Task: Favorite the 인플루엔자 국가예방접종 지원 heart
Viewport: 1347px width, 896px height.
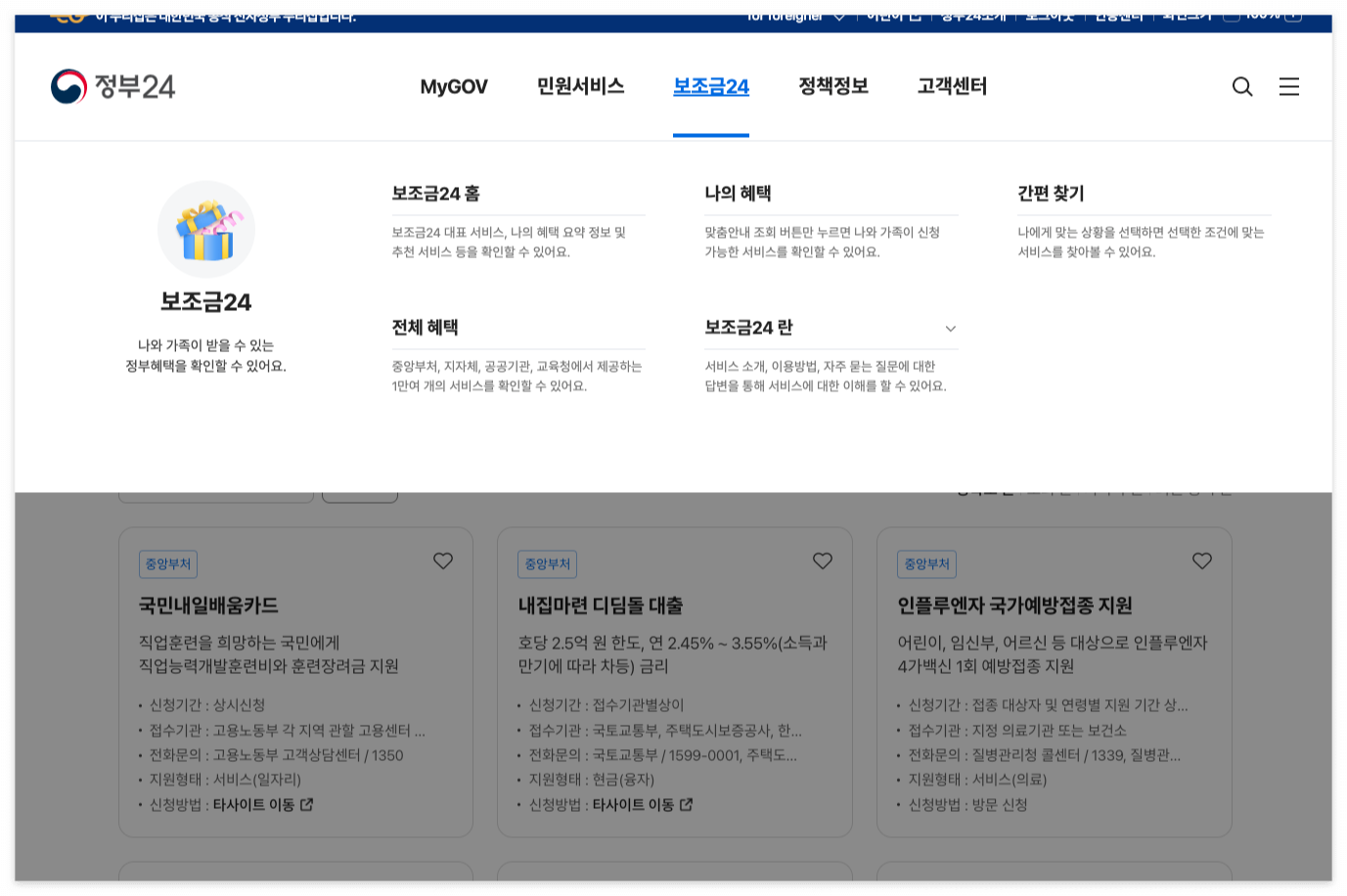Action: click(1202, 560)
